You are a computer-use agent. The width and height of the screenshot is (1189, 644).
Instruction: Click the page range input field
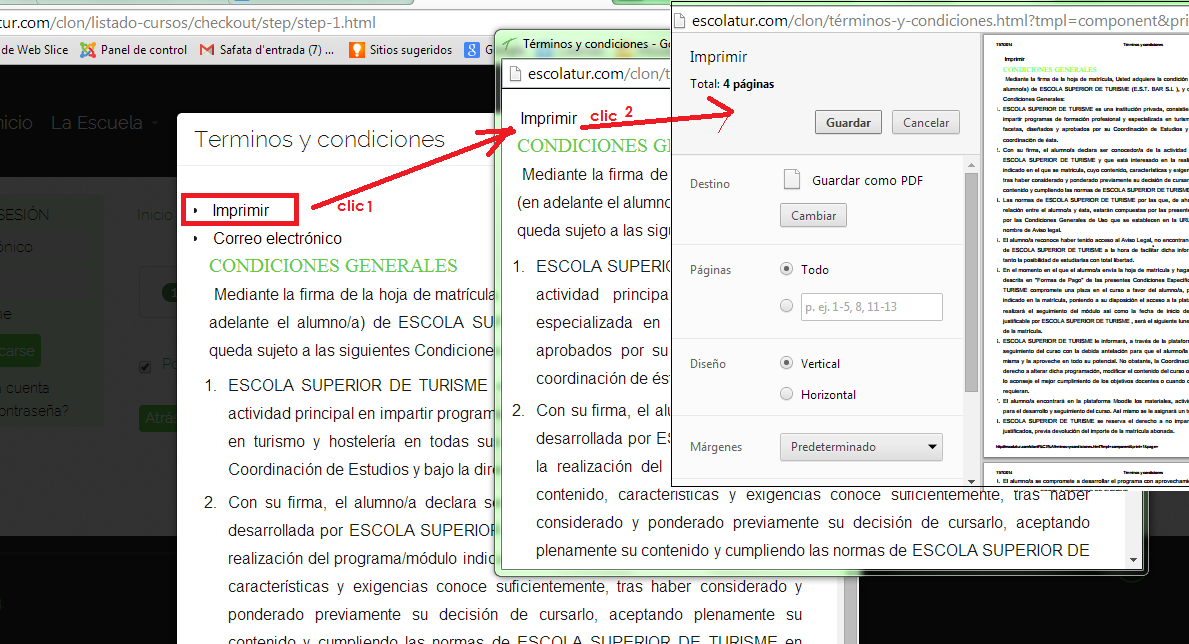[871, 306]
